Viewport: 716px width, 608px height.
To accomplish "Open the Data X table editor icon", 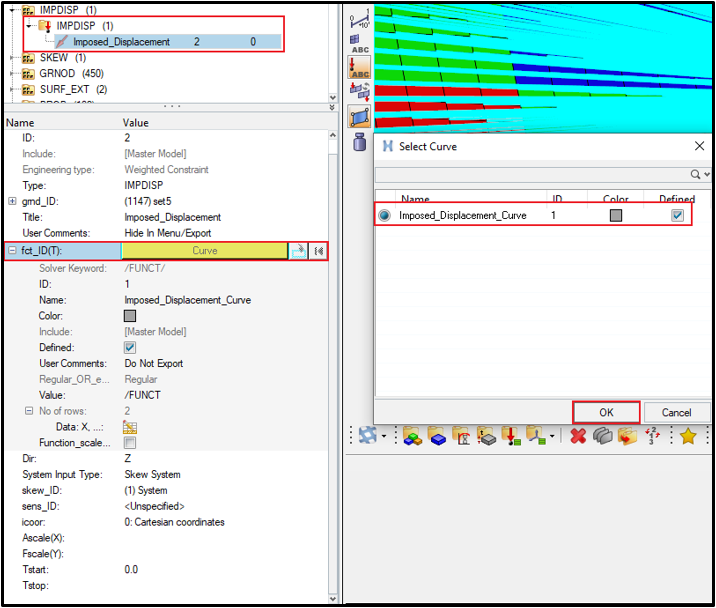I will coord(130,427).
